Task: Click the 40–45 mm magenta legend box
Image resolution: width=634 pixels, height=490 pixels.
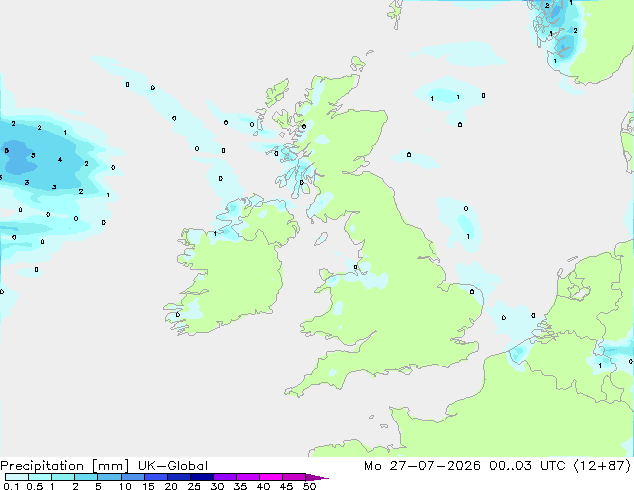Action: tap(271, 477)
